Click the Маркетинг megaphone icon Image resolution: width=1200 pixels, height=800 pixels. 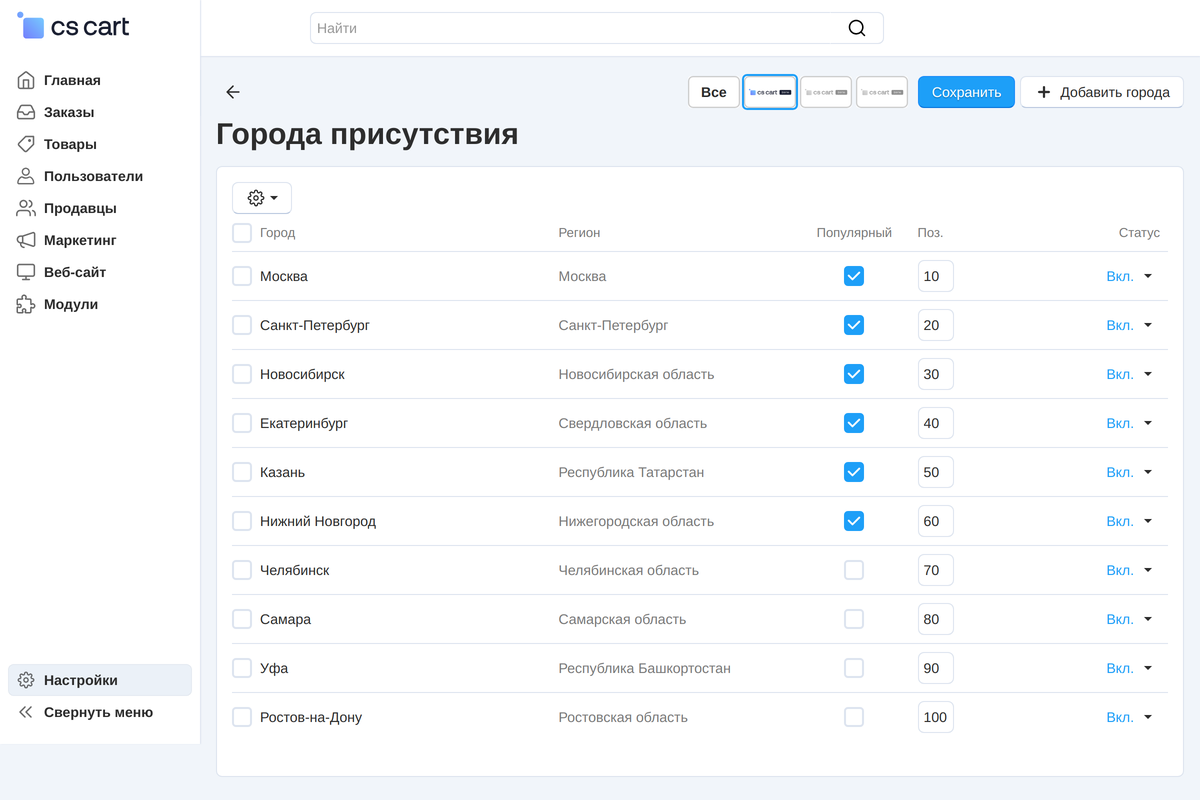point(26,240)
